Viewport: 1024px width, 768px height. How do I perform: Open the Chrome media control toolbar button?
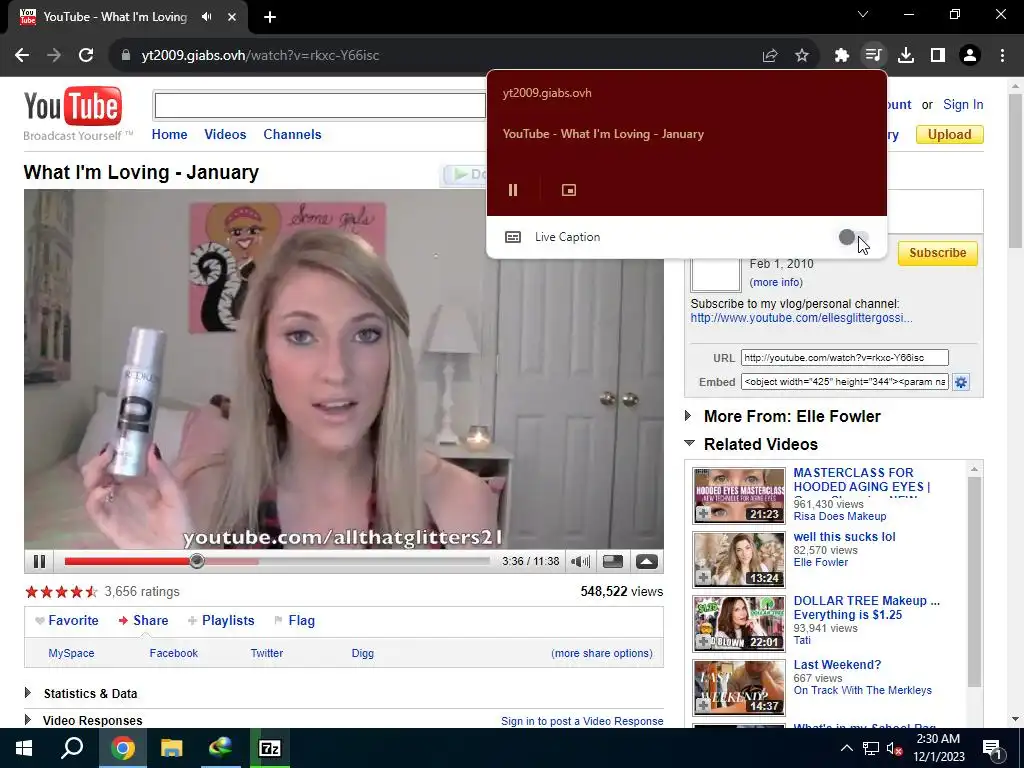(873, 56)
